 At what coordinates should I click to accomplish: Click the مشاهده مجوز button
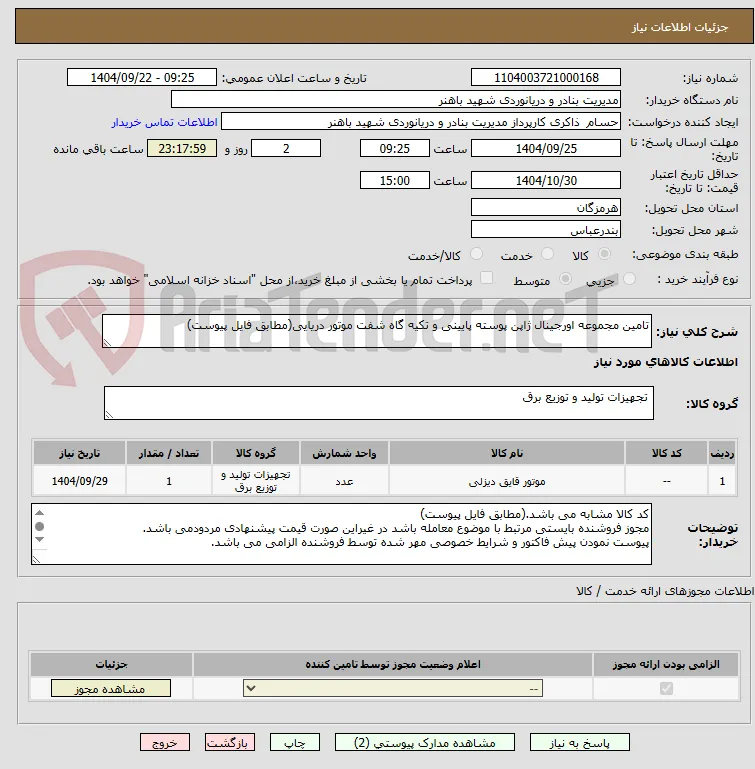(x=111, y=689)
